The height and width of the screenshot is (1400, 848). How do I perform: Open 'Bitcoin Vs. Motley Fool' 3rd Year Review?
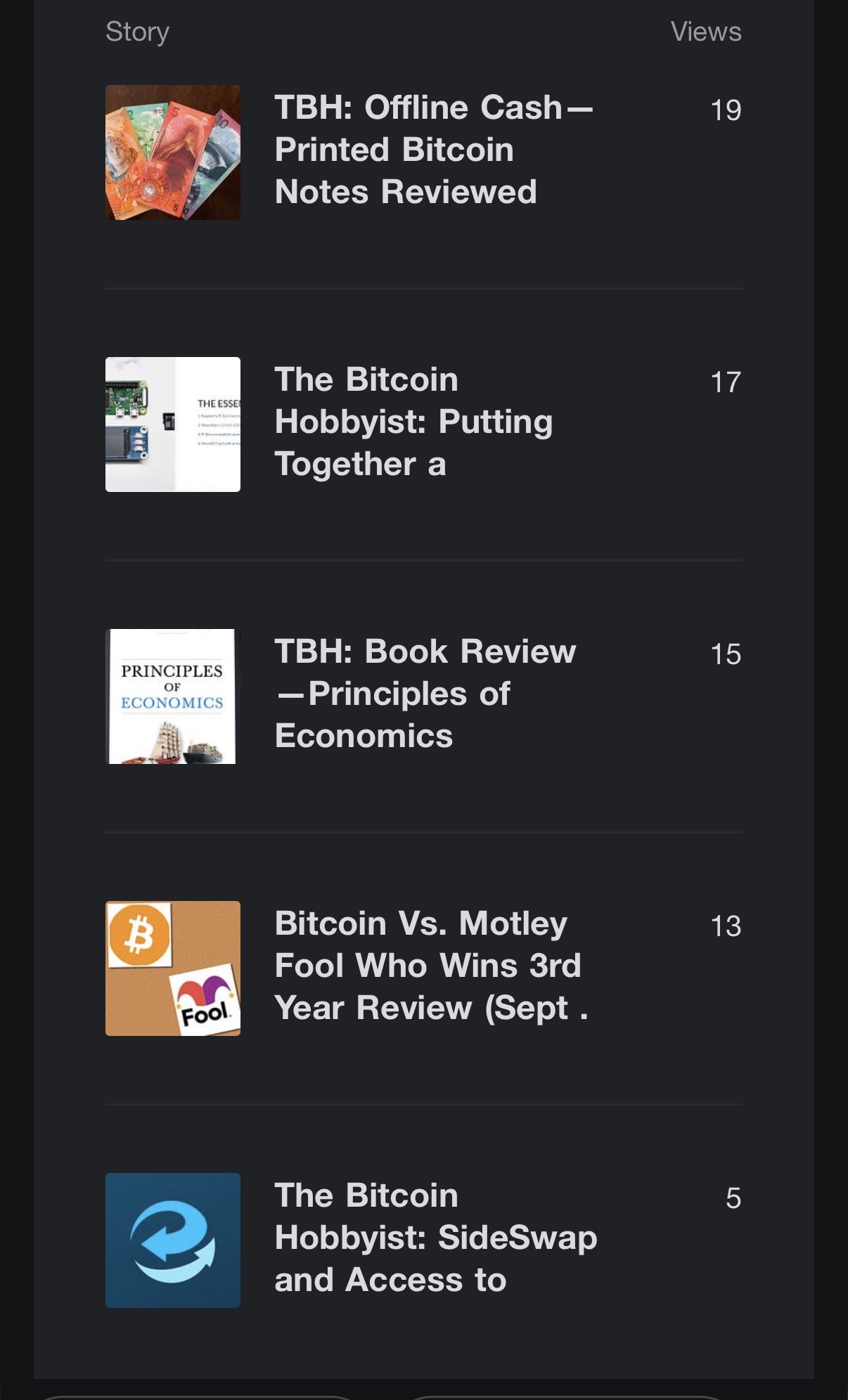pos(430,966)
